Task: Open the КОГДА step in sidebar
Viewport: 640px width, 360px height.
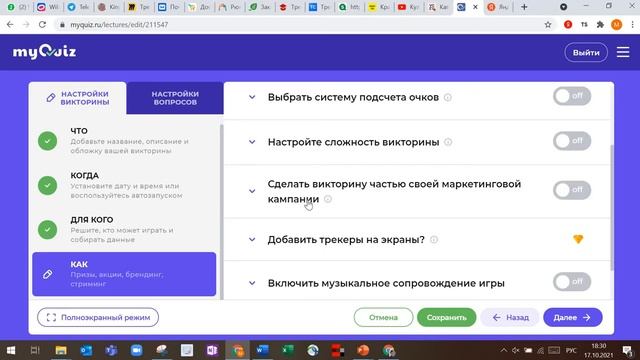Action: point(124,185)
